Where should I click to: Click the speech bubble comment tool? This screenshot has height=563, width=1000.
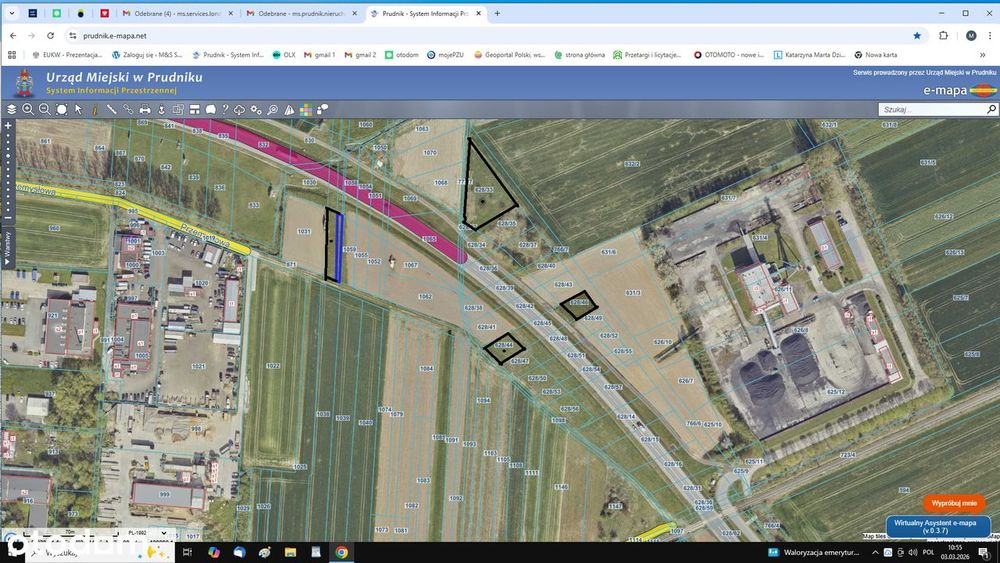click(210, 110)
